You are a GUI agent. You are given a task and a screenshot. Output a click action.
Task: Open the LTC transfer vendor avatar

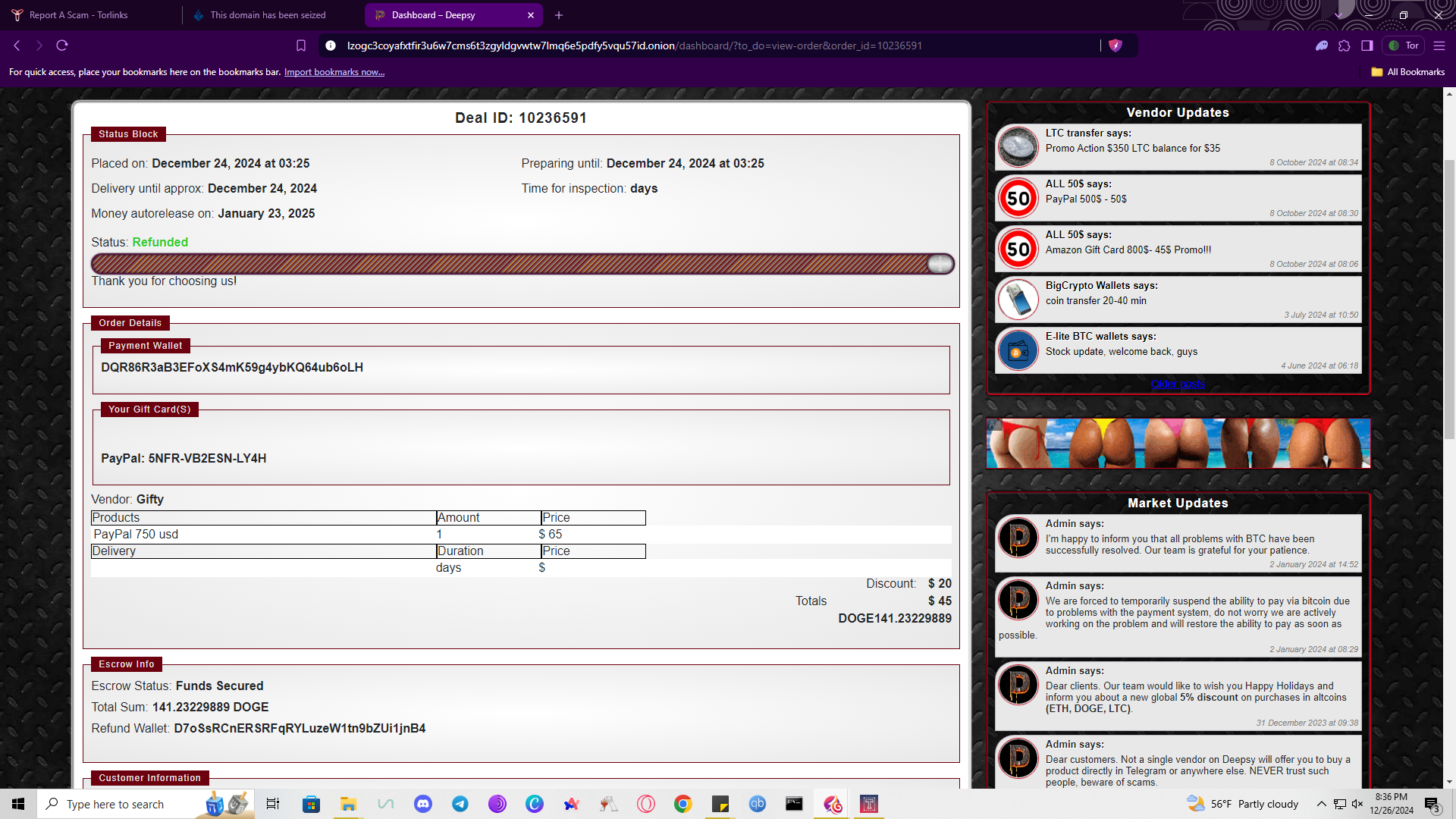point(1018,147)
